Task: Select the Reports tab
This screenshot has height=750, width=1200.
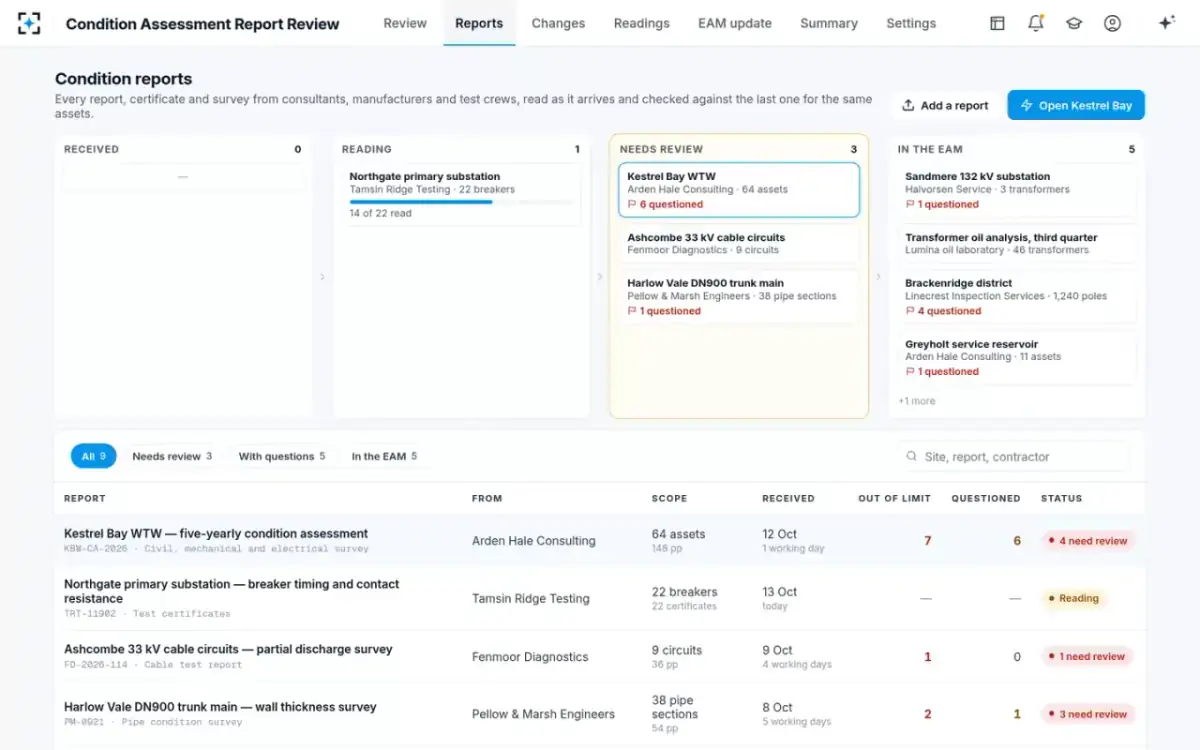Action: (x=479, y=23)
